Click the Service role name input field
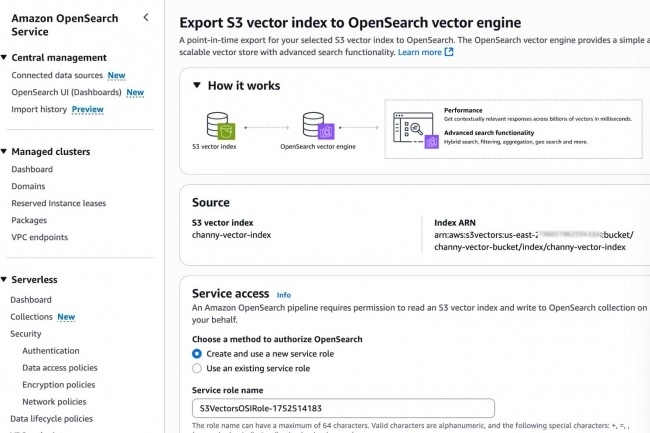The width and height of the screenshot is (650, 433). (342, 408)
